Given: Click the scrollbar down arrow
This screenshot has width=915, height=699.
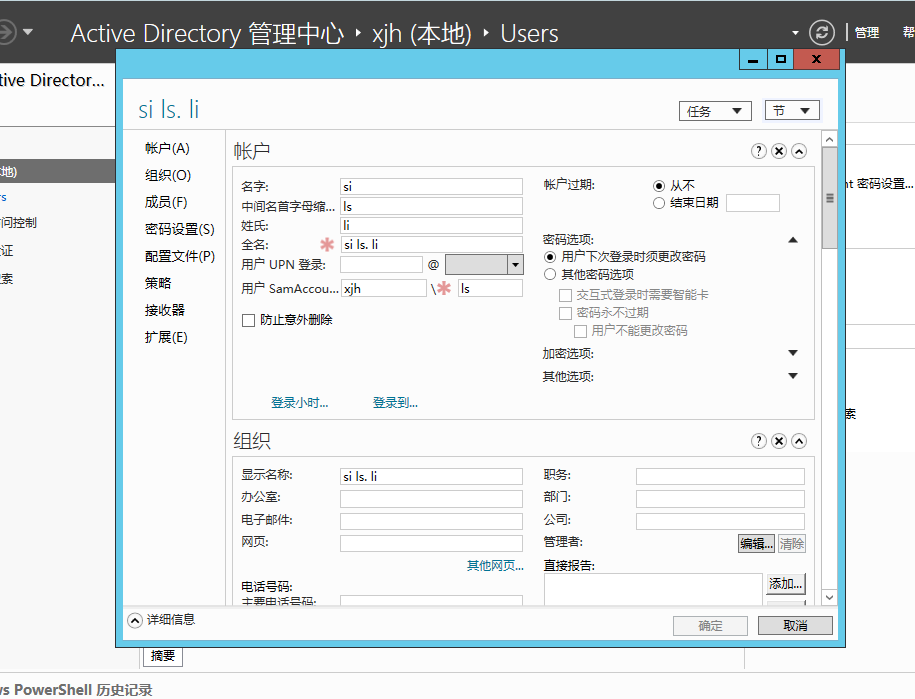Looking at the screenshot, I should [x=829, y=597].
